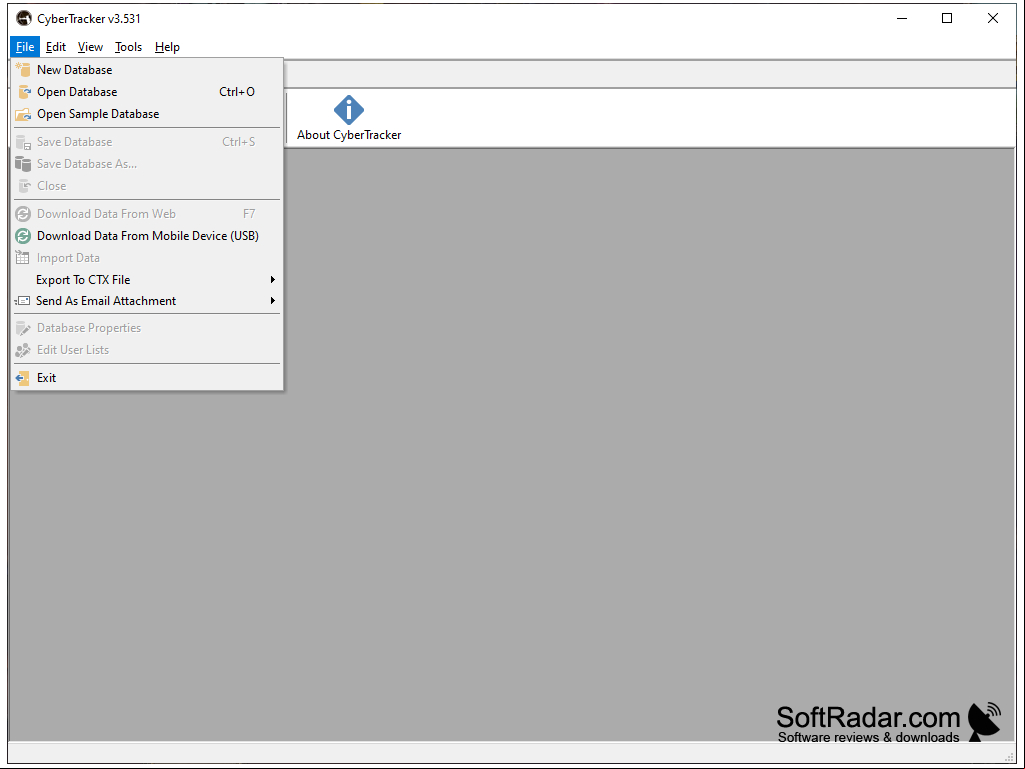Click the greyed Database Properties entry
This screenshot has width=1025, height=769.
click(147, 328)
